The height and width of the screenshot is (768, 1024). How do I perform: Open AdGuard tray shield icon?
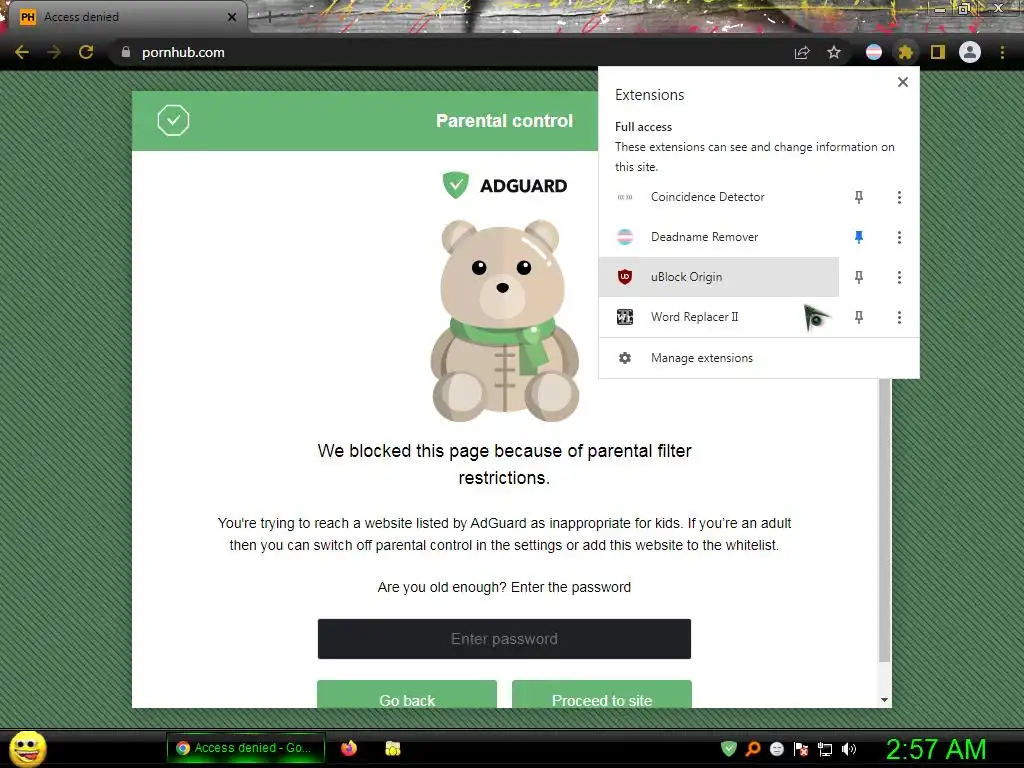click(729, 749)
